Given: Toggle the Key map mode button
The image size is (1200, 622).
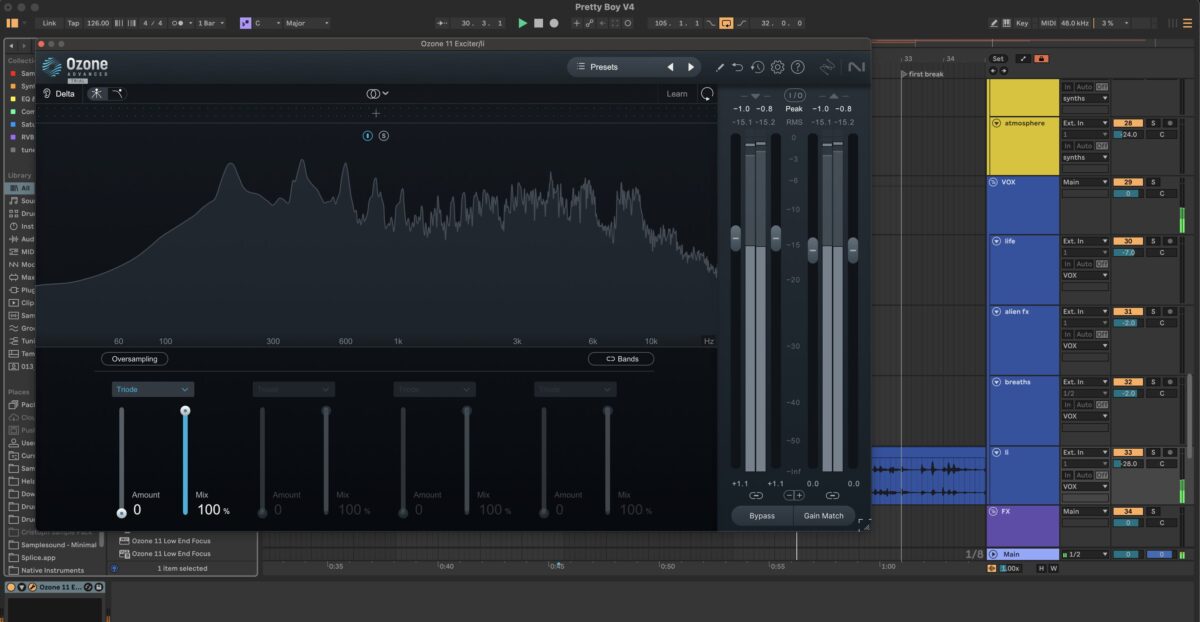Looking at the screenshot, I should click(1021, 23).
